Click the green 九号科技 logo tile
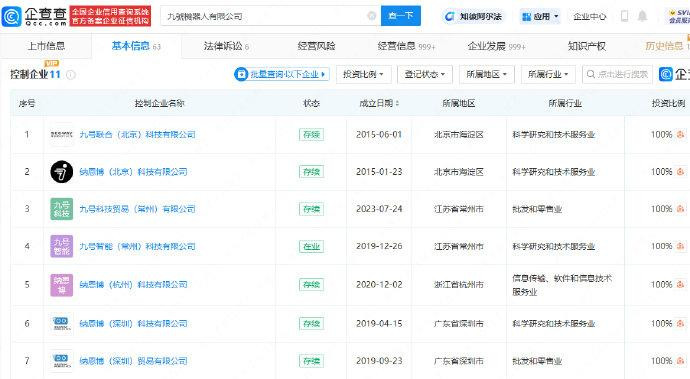Image resolution: width=690 pixels, height=379 pixels. [x=62, y=209]
